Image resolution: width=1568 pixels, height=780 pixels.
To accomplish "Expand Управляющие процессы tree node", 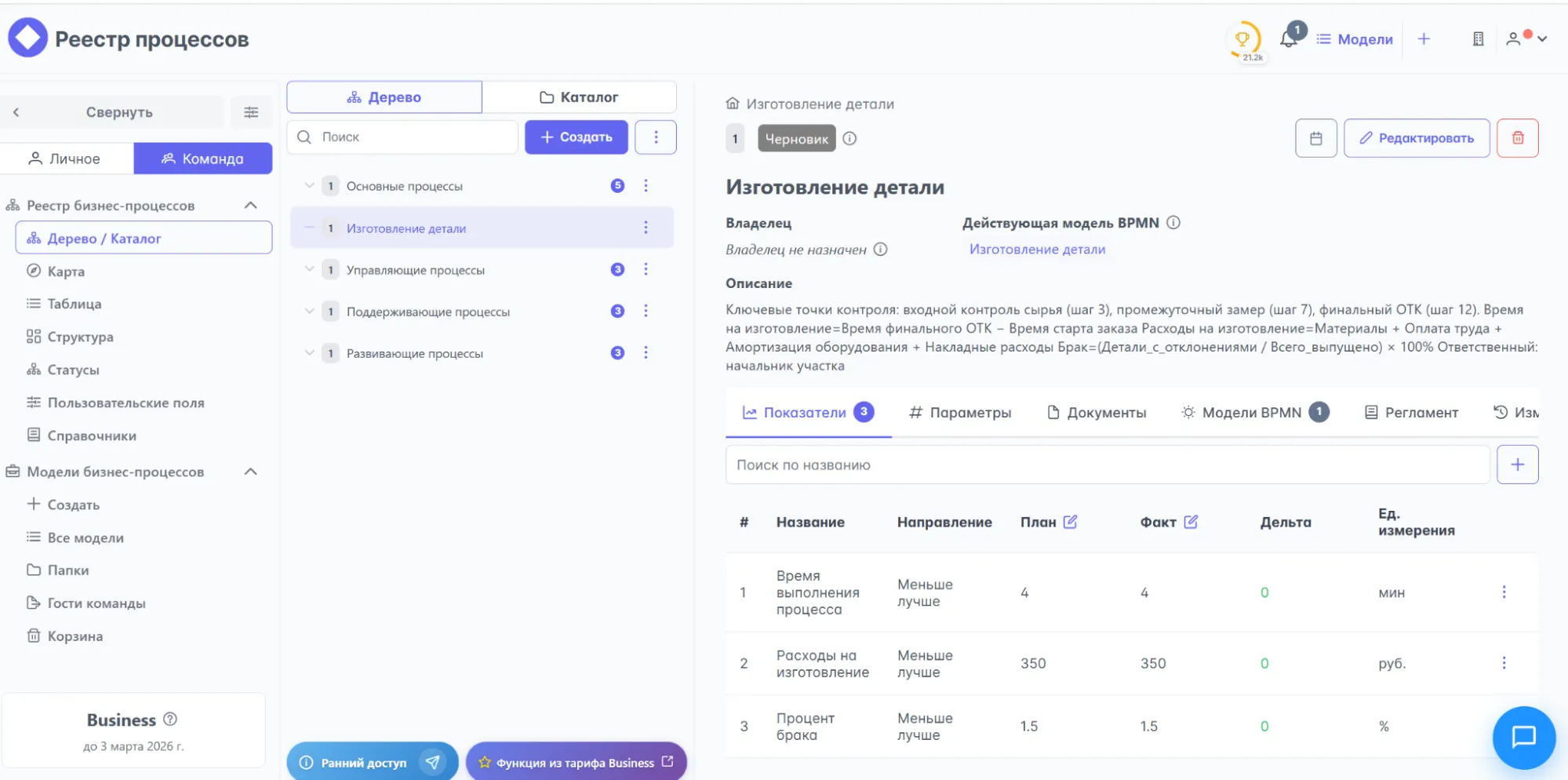I will (x=309, y=269).
